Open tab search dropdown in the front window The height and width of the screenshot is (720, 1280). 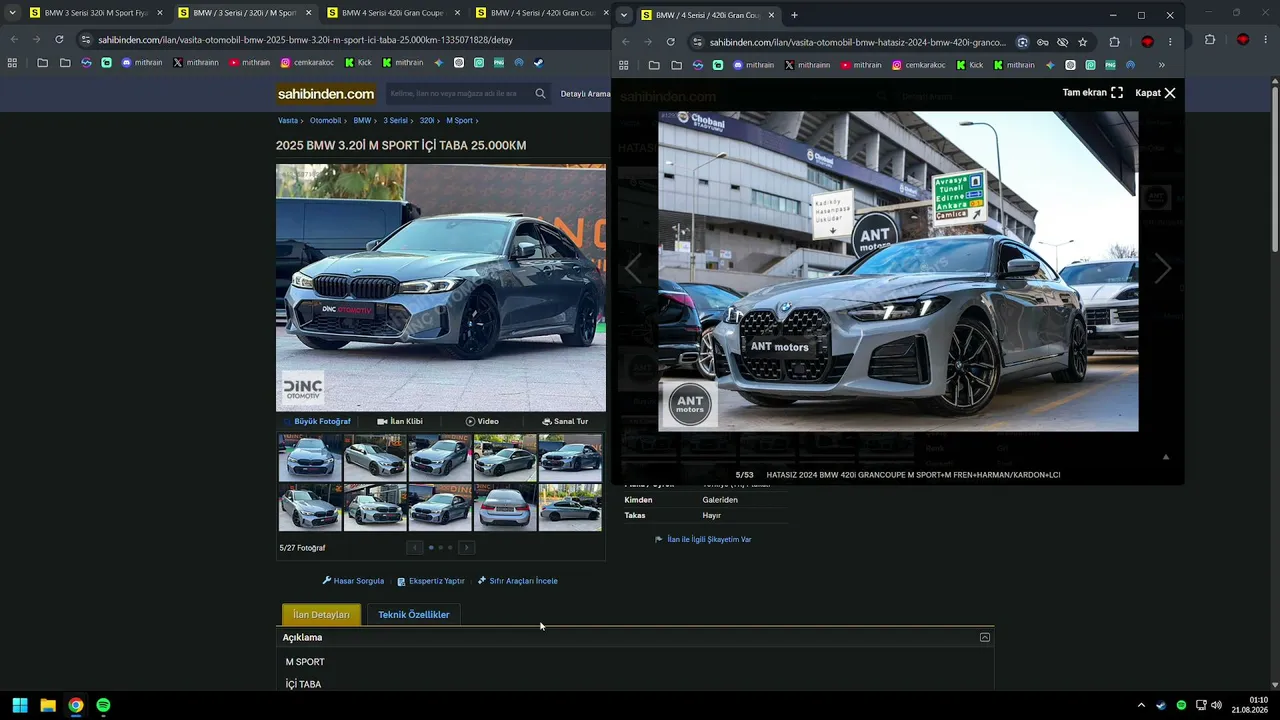point(624,15)
